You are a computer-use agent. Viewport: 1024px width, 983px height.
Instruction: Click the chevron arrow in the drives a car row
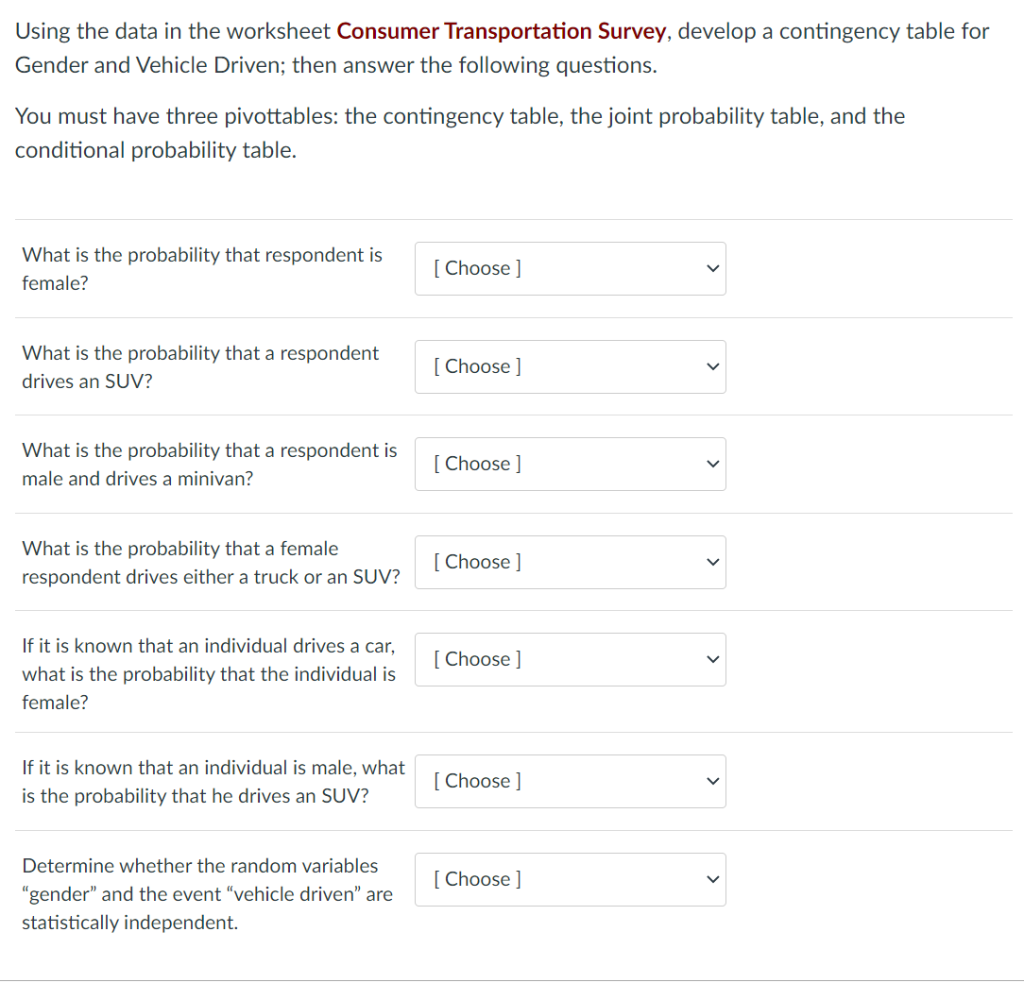711,659
